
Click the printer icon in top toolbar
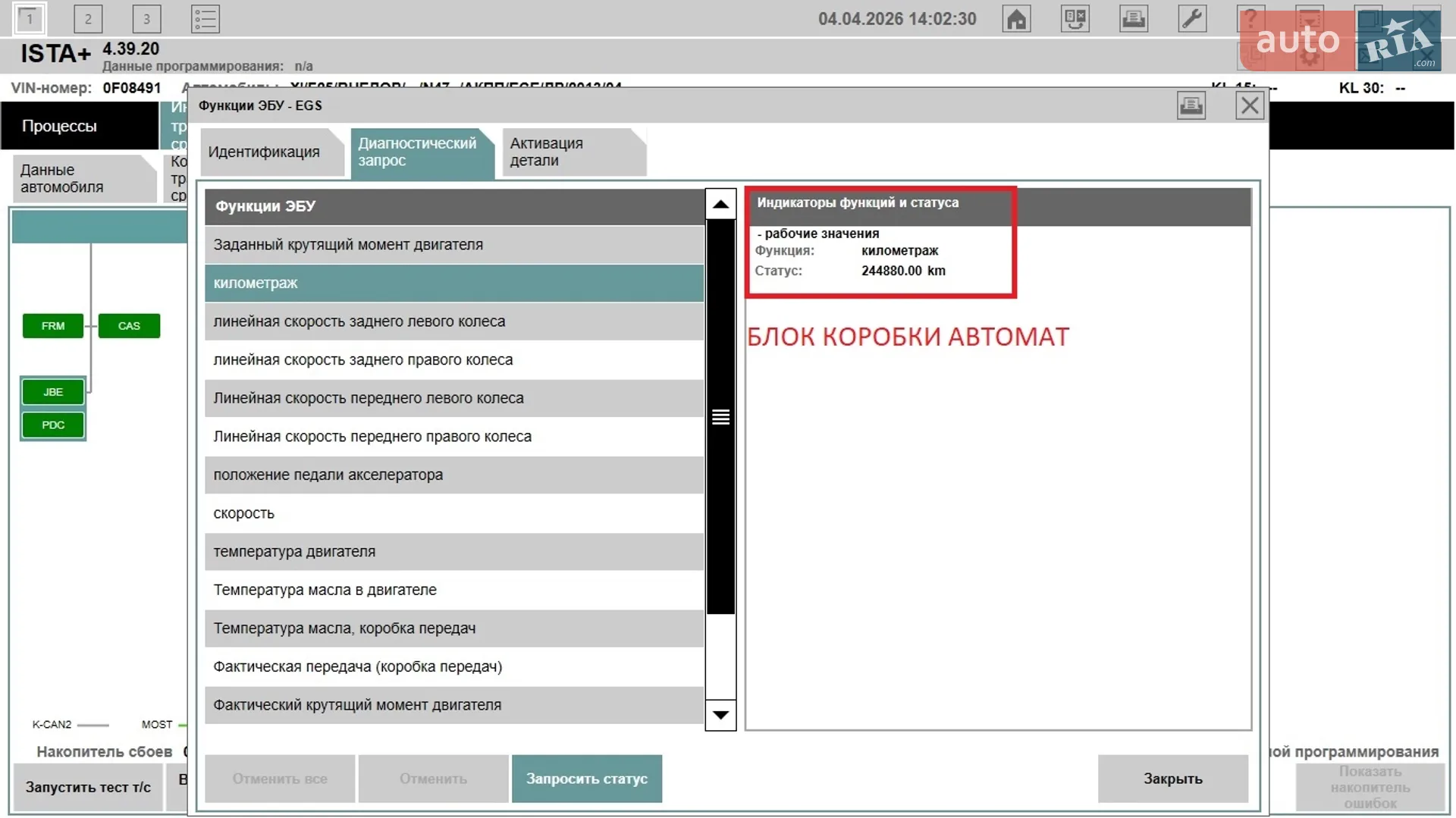[x=1134, y=19]
